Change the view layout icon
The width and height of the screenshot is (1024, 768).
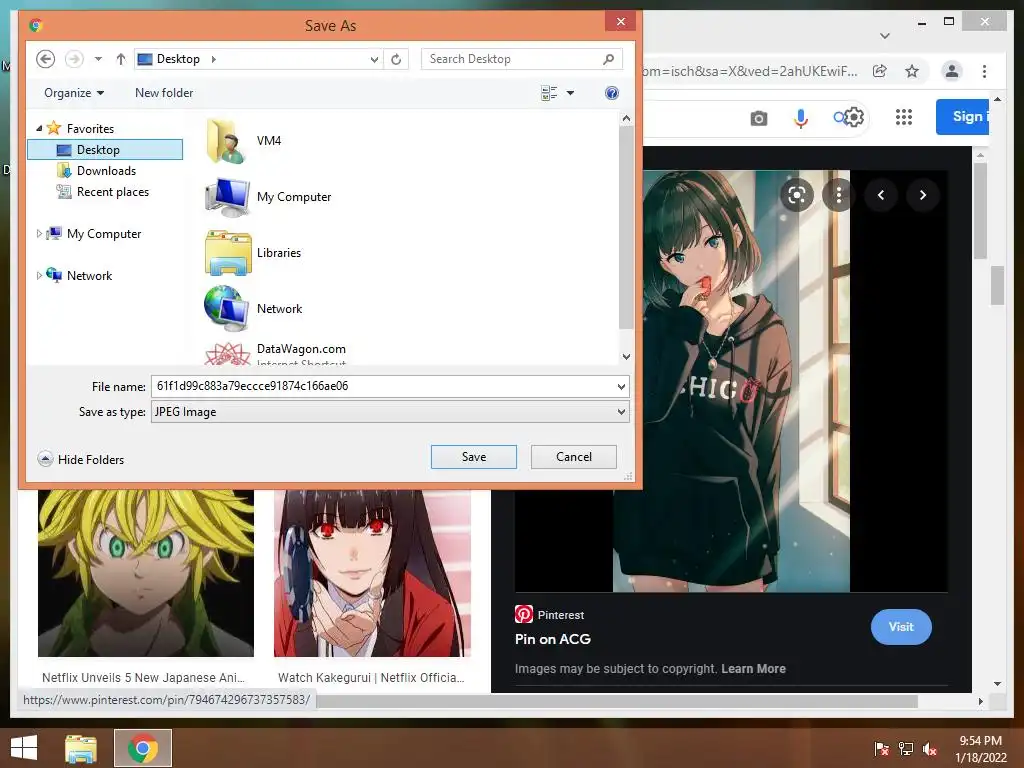[549, 93]
